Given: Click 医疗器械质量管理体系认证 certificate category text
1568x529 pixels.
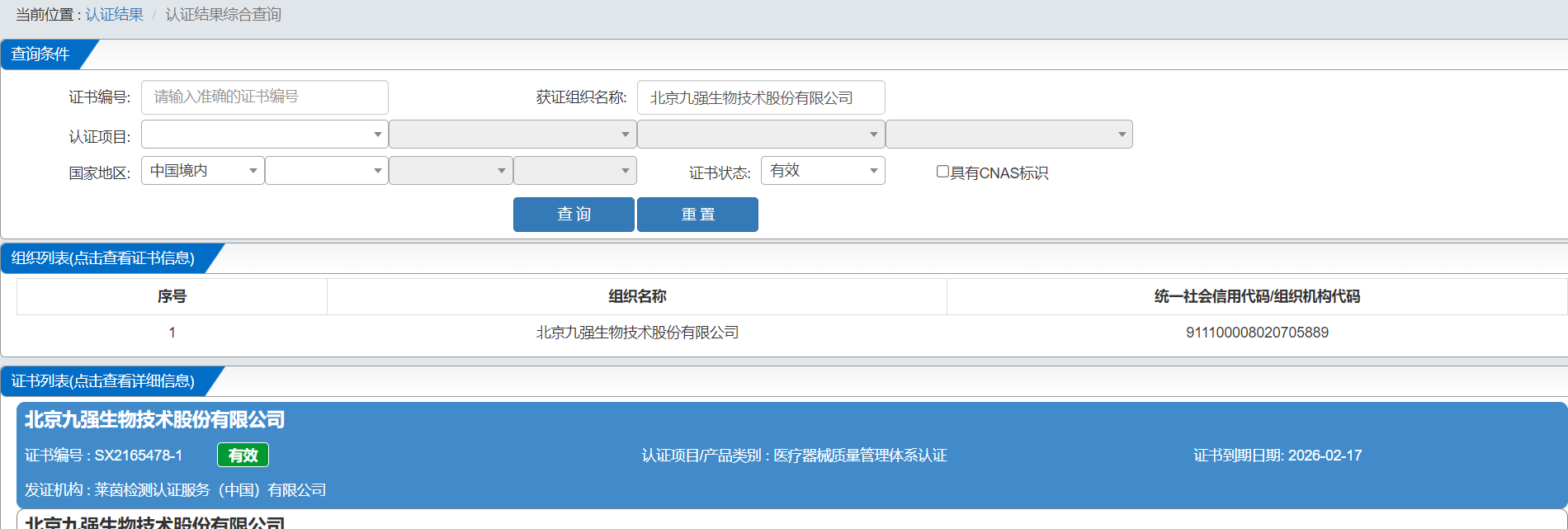Looking at the screenshot, I should (x=860, y=456).
